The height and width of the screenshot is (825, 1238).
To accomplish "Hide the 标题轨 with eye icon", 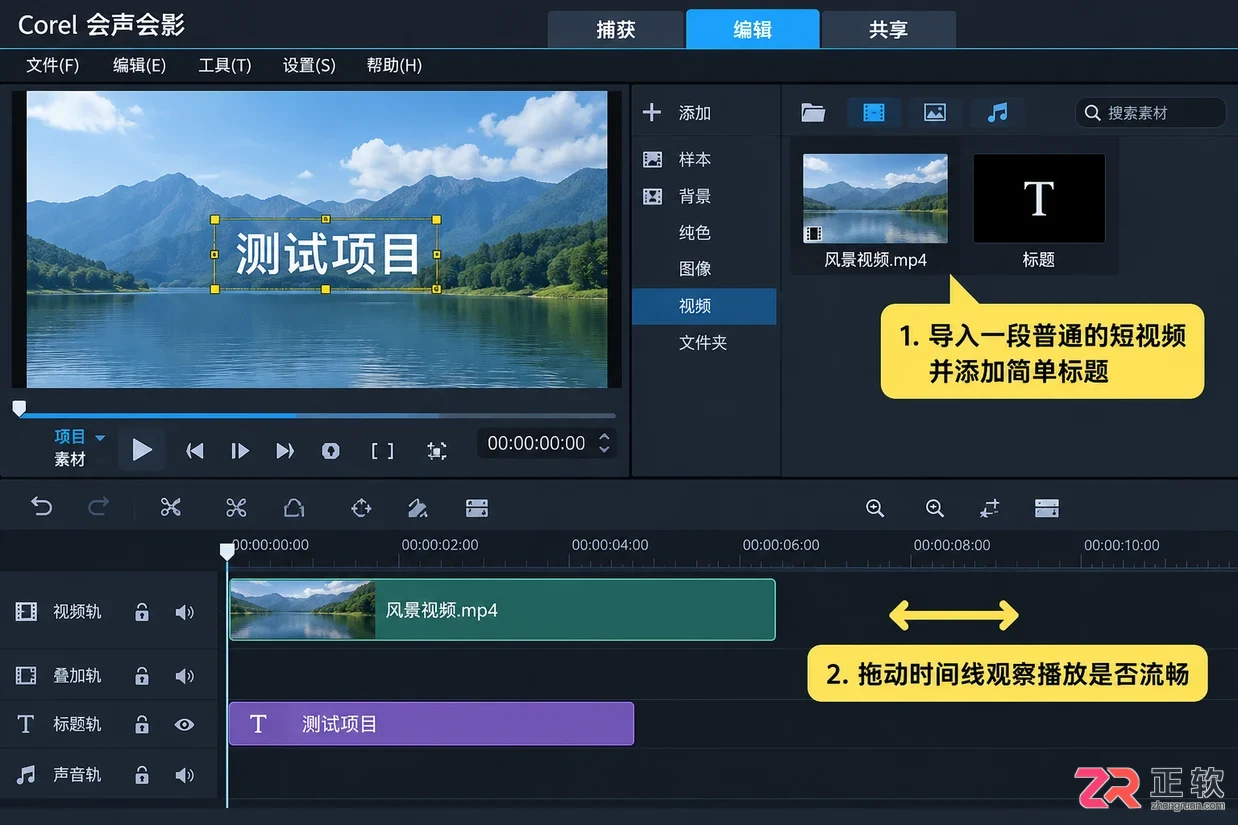I will coord(185,724).
